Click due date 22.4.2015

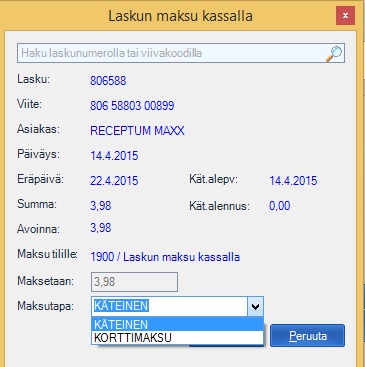click(114, 181)
